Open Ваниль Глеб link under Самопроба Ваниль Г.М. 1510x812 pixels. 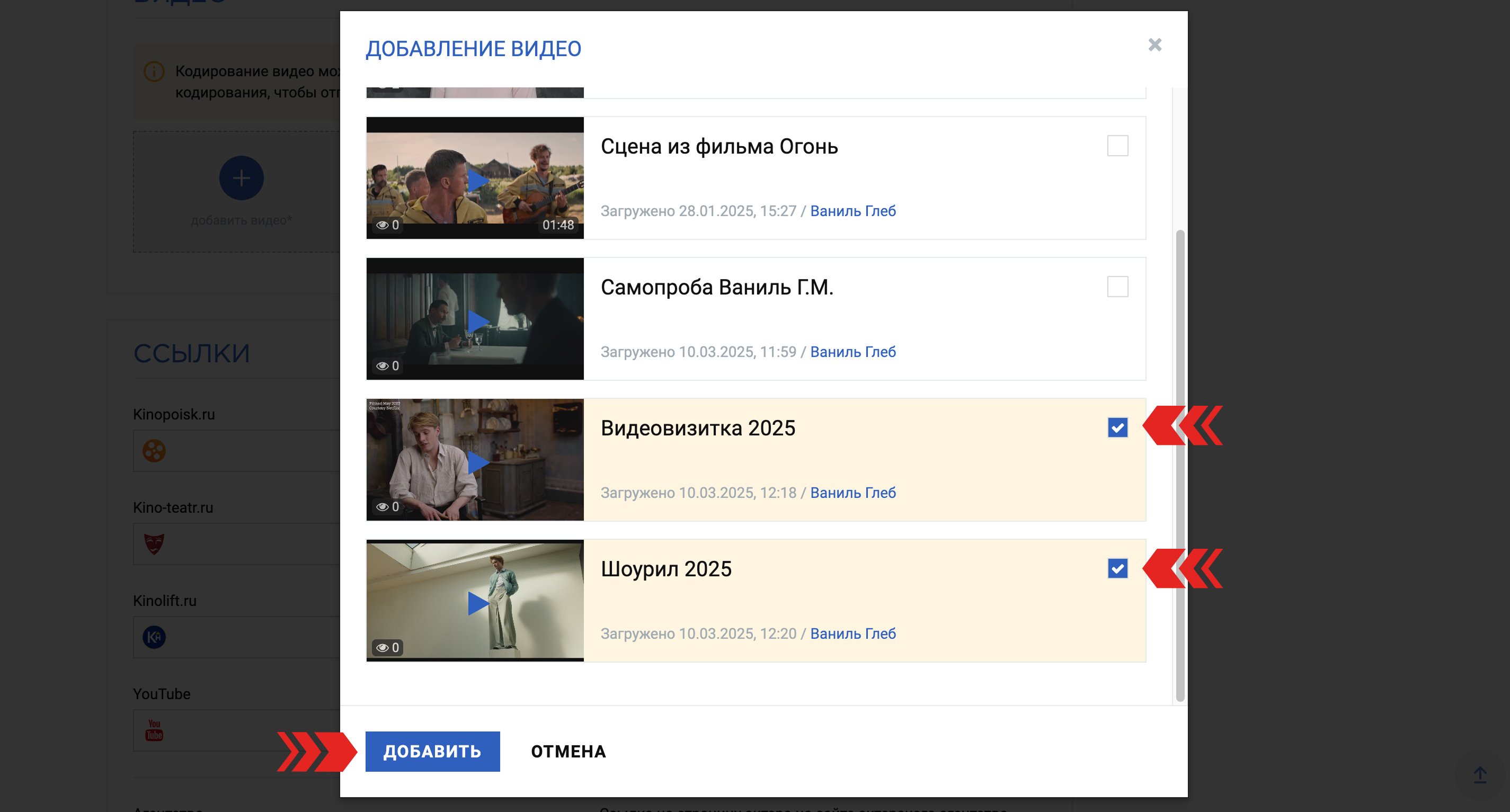coord(853,352)
